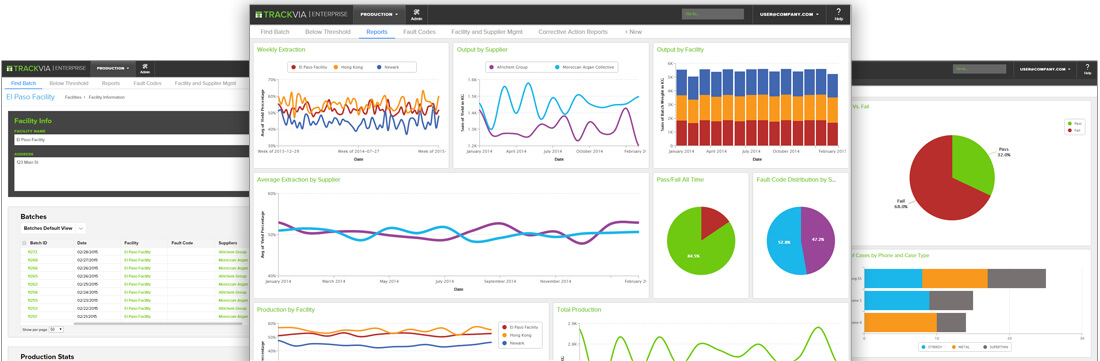The height and width of the screenshot is (361, 1100).
Task: Open the Fault Codes tab in front window
Action: click(420, 32)
